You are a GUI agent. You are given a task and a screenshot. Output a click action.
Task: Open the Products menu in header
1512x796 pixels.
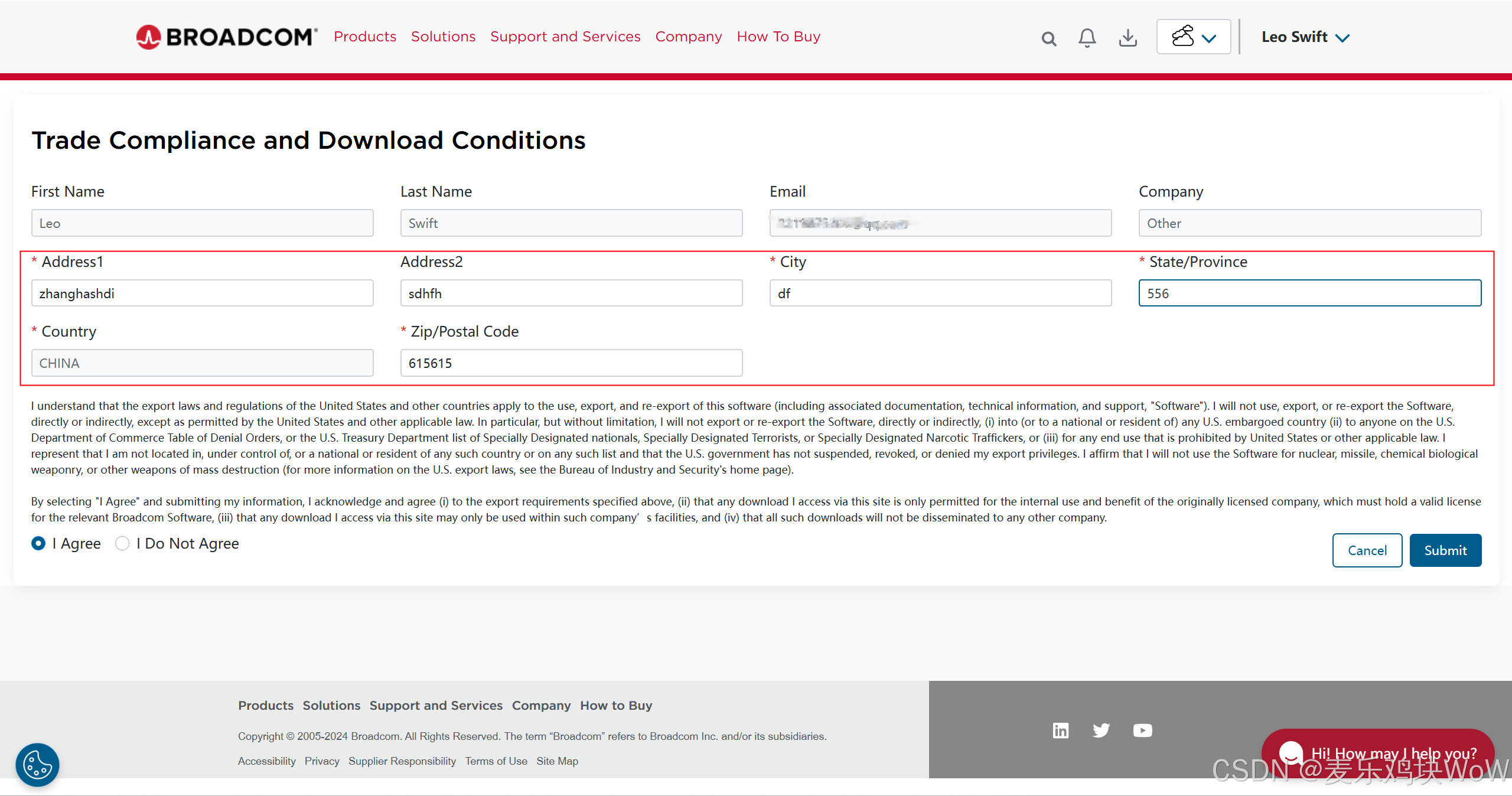click(x=365, y=37)
